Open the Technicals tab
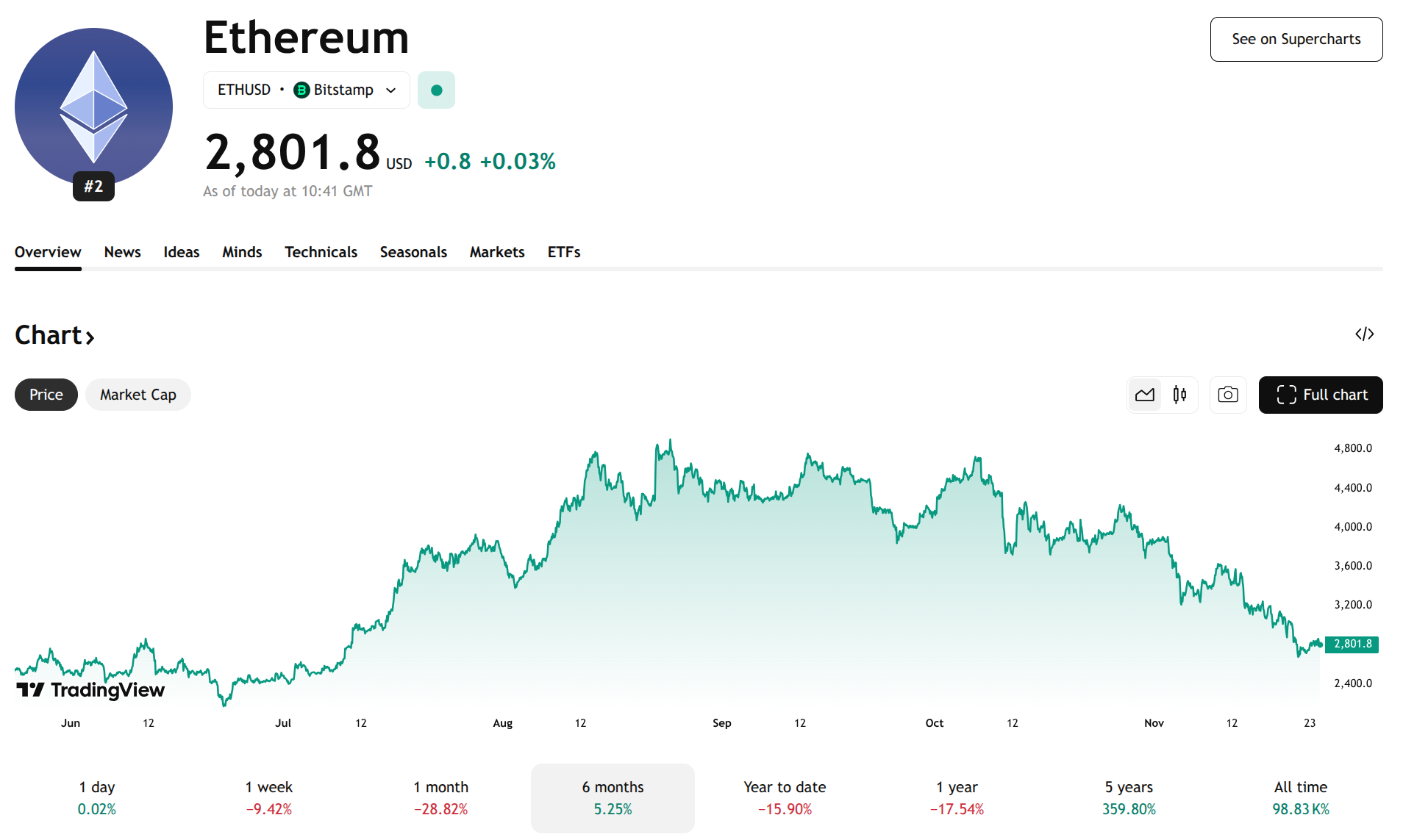The image size is (1403, 840). 321,251
